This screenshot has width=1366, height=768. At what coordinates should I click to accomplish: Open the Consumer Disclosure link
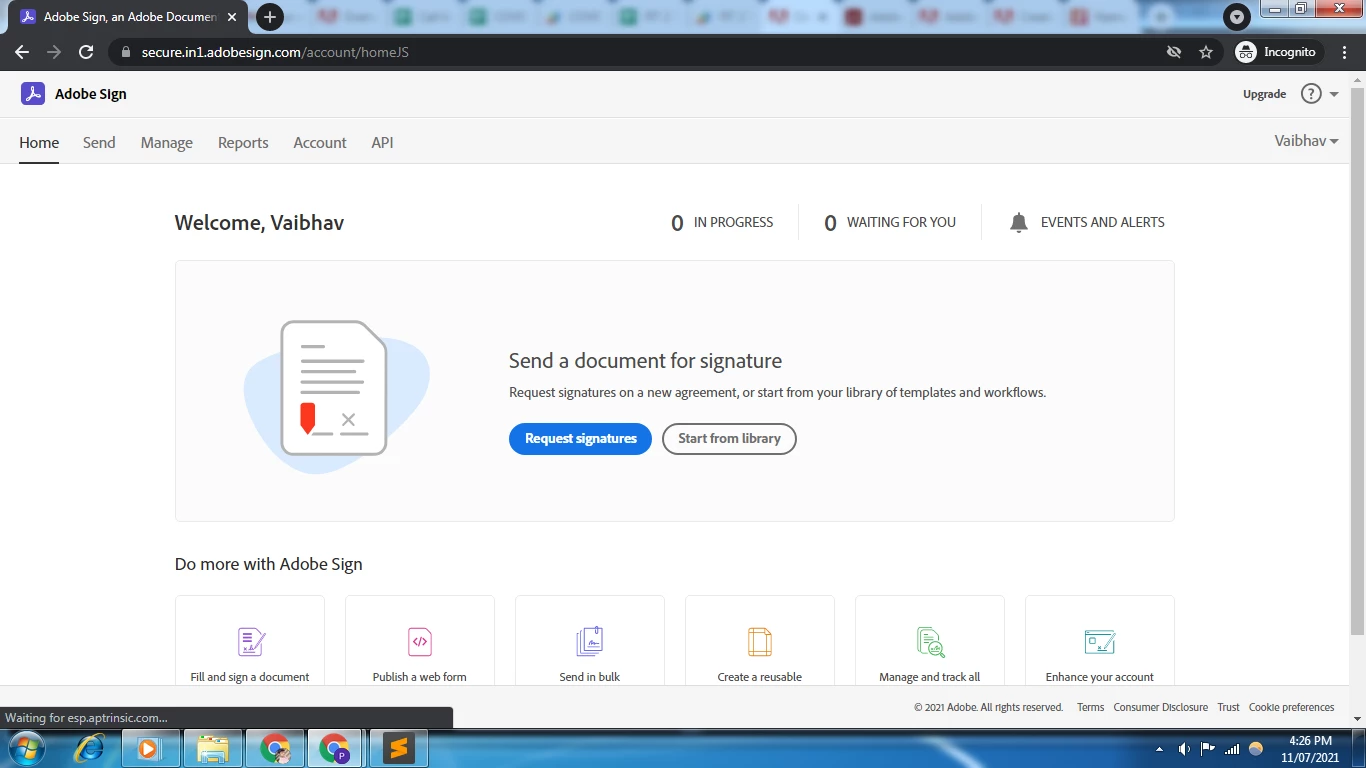[x=1160, y=707]
